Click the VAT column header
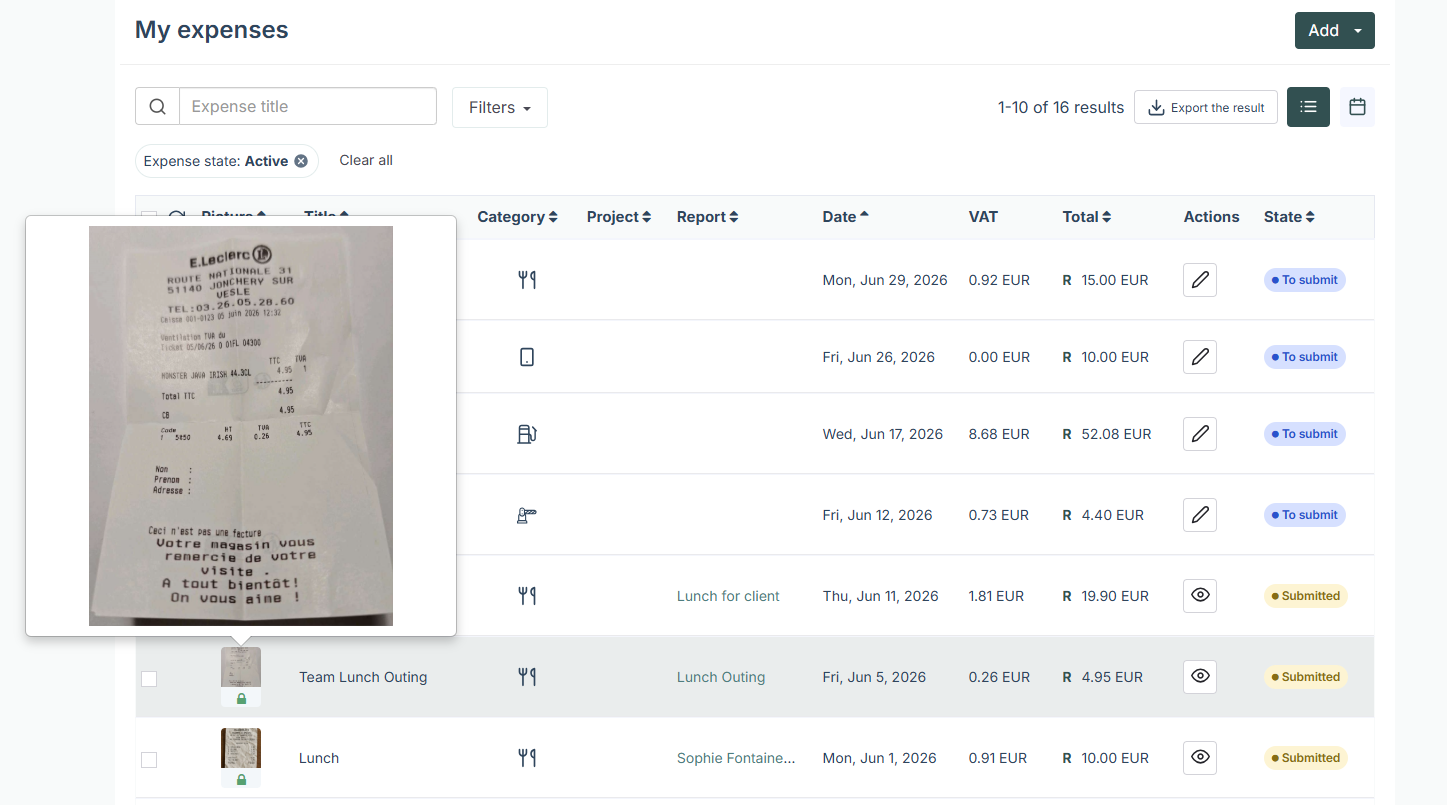Viewport: 1447px width, 805px height. tap(983, 217)
